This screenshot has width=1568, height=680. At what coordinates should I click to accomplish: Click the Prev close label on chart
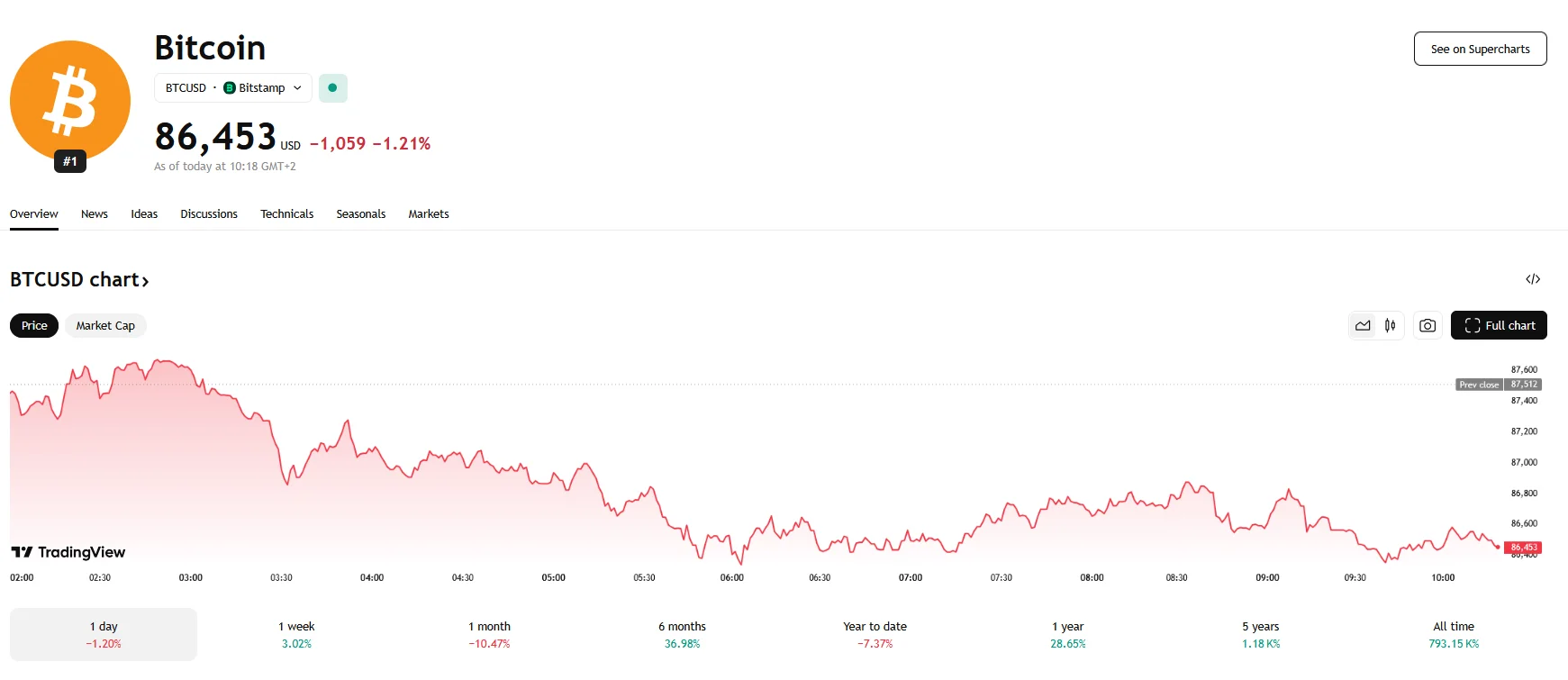pyautogui.click(x=1479, y=385)
